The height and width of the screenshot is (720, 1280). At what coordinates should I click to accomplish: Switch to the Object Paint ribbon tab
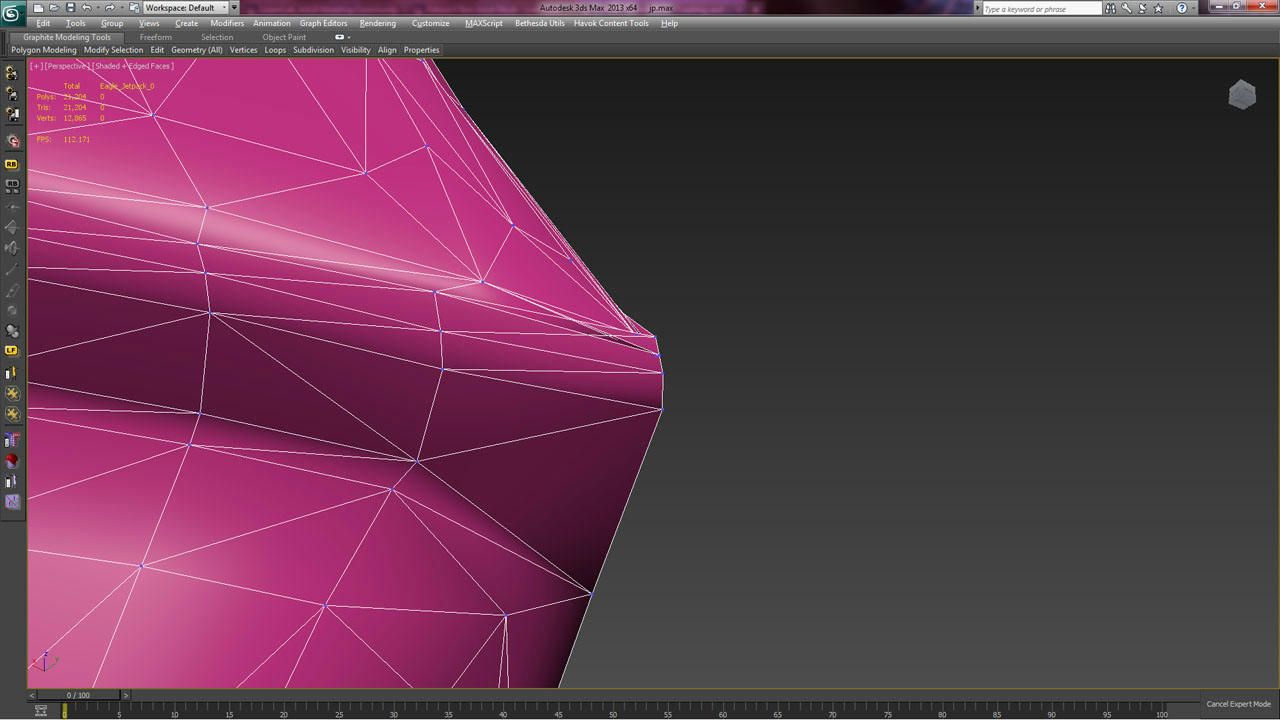click(x=285, y=37)
